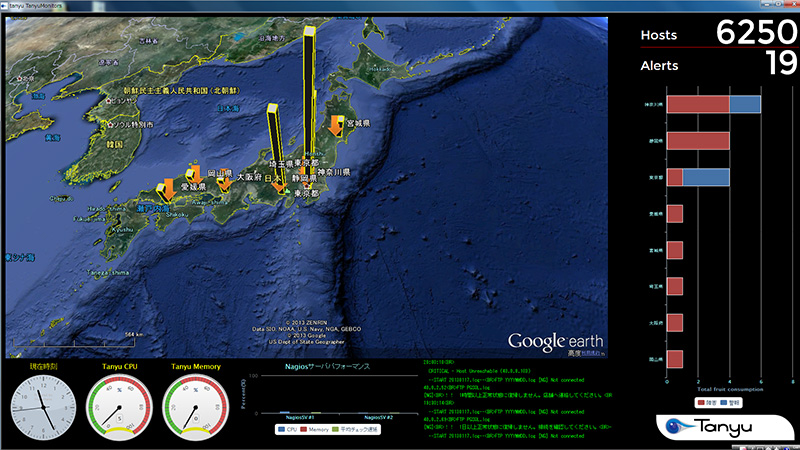Screen dimensions: 800x450
Task: Click the ソウル特別市 capital star marker
Action: (x=110, y=124)
